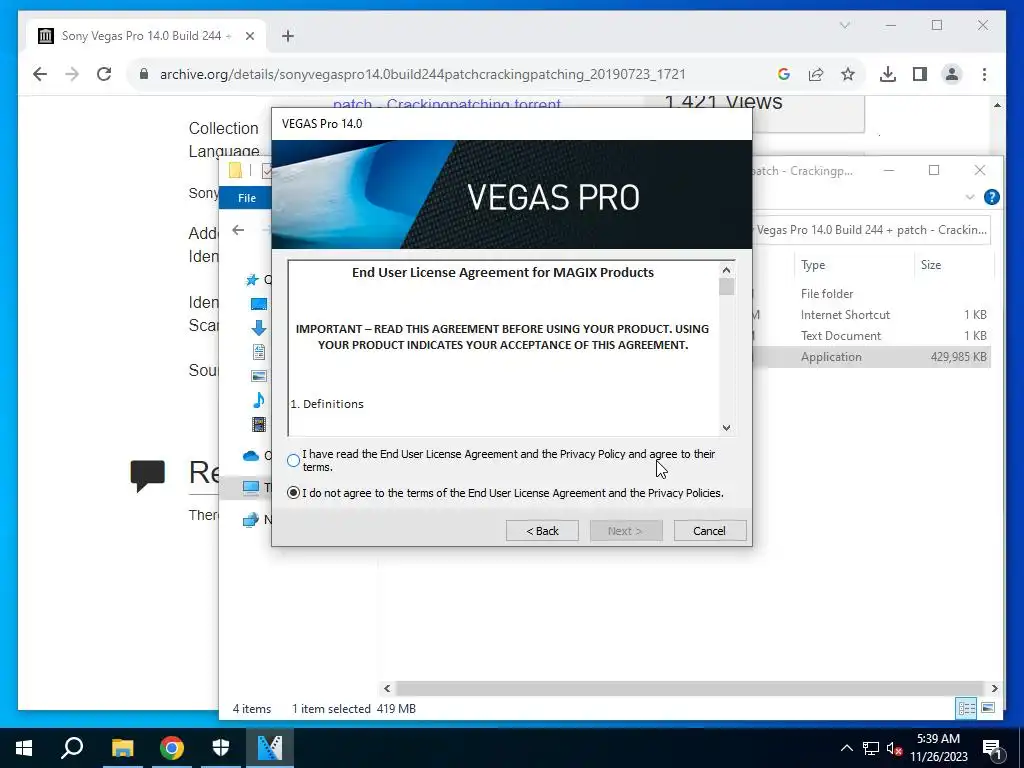Open Videos film icon in Explorer sidebar
This screenshot has width=1024, height=768.
click(259, 424)
